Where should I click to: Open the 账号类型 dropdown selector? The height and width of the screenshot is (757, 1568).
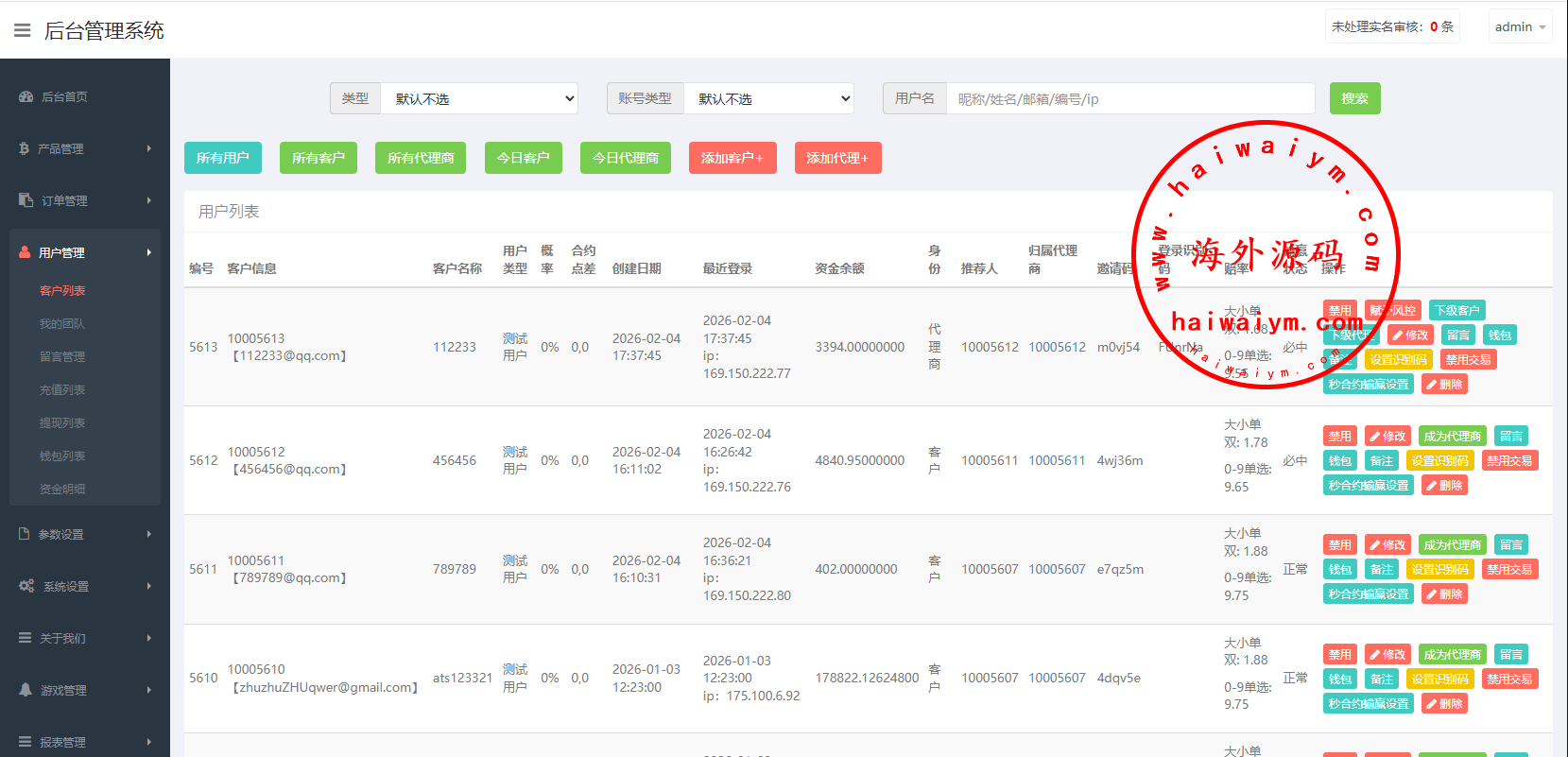tap(767, 98)
